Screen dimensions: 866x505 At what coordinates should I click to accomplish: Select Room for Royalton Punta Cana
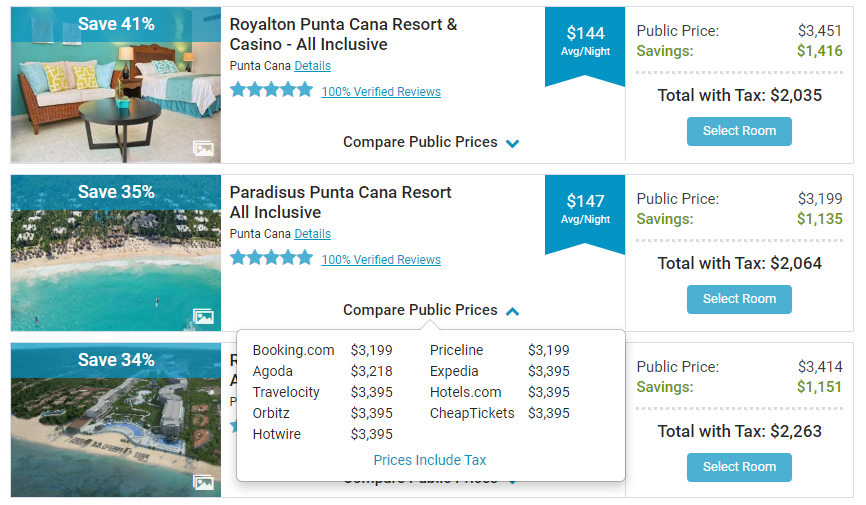pos(739,131)
